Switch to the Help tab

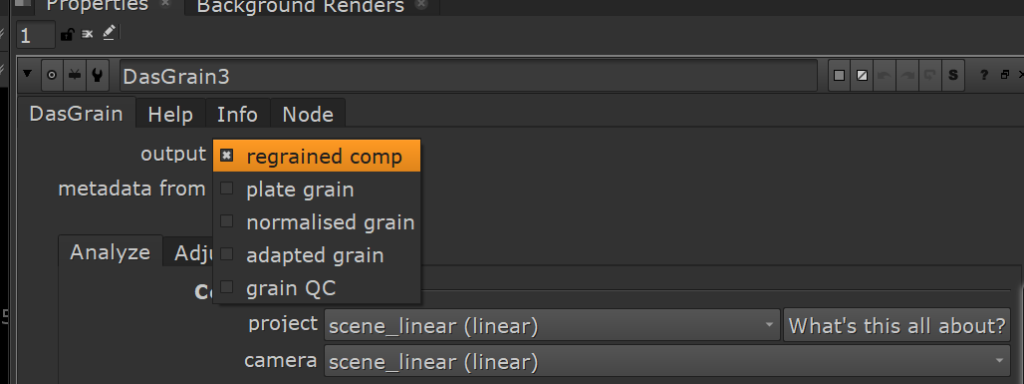(x=170, y=114)
